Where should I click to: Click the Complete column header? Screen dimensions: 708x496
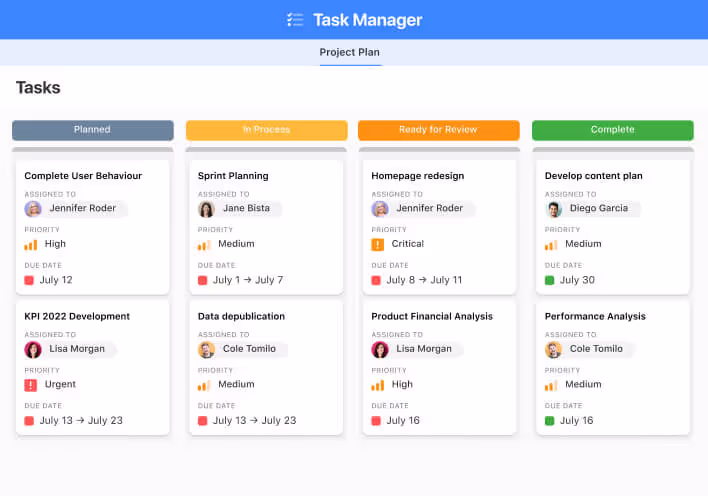coord(612,130)
